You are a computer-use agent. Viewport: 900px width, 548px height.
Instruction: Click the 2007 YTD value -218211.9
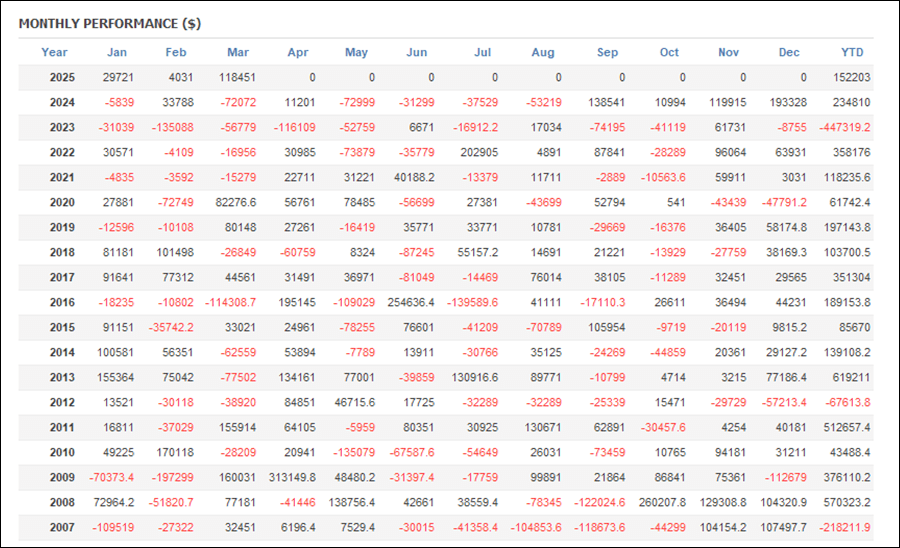[x=845, y=527]
